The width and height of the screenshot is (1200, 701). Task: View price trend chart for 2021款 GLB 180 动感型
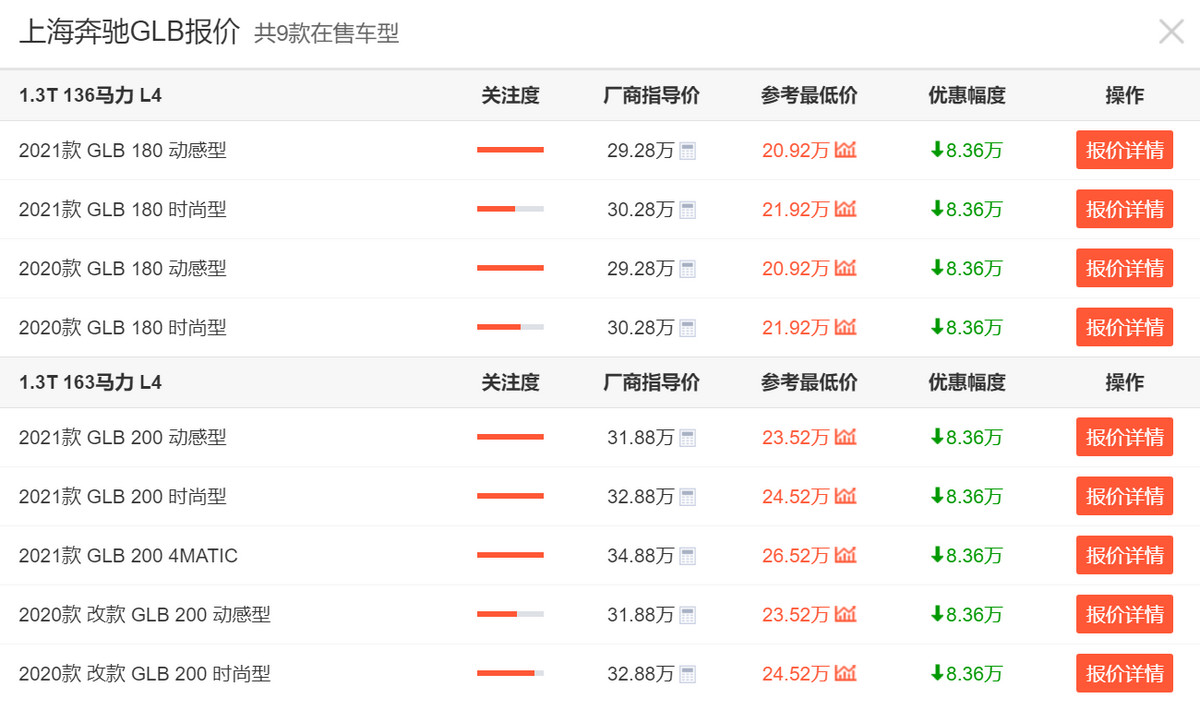846,151
